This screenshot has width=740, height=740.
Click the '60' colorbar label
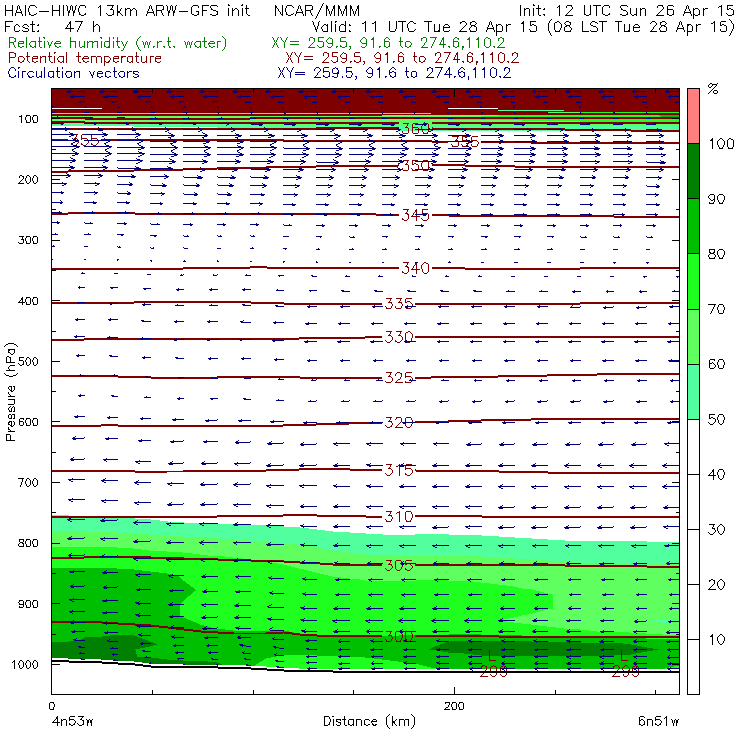click(x=716, y=364)
